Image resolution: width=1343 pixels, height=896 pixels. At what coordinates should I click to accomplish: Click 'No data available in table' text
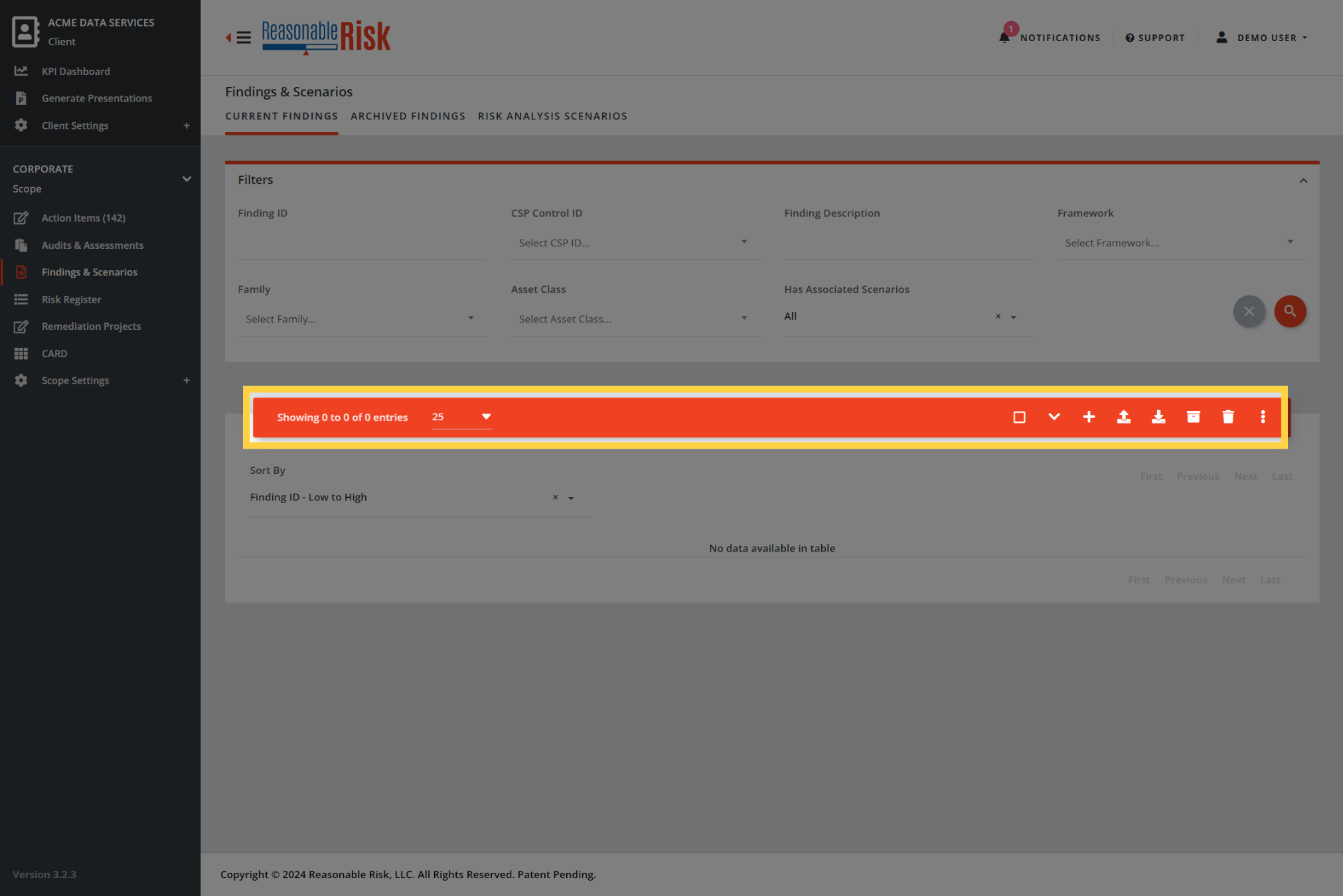(x=772, y=548)
